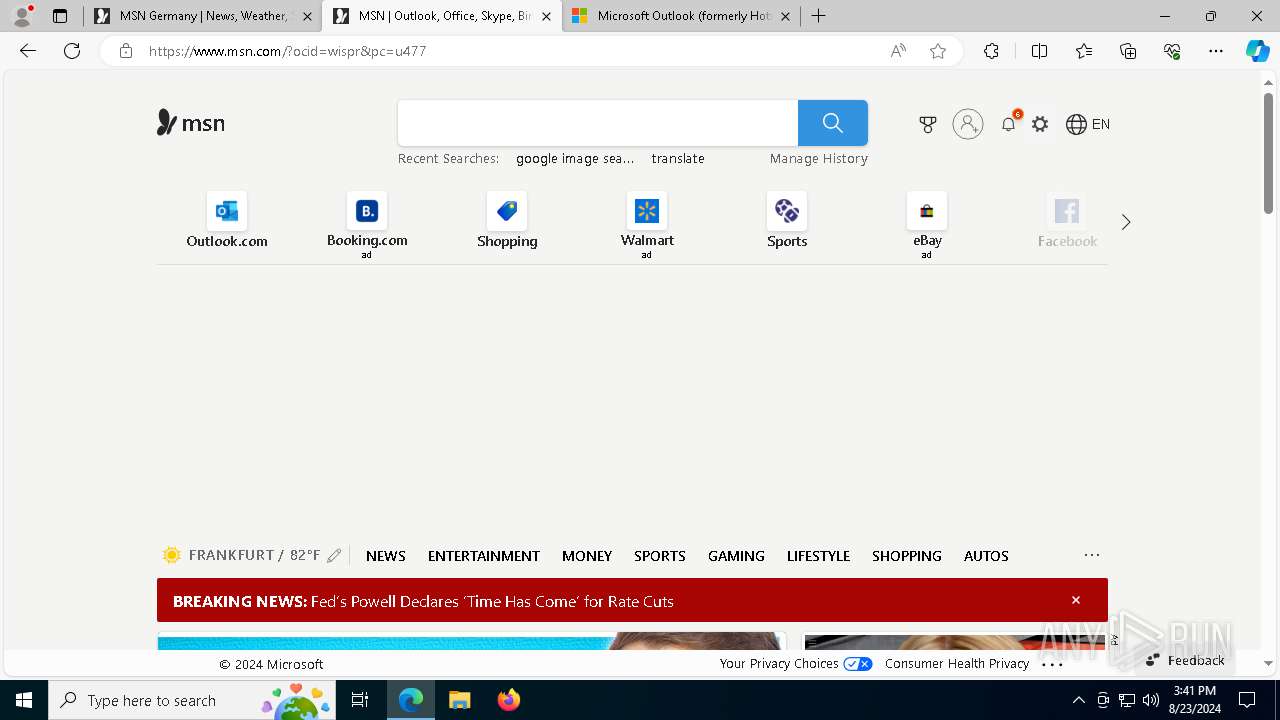Open the EN language selector
The image size is (1280, 720).
[1088, 124]
